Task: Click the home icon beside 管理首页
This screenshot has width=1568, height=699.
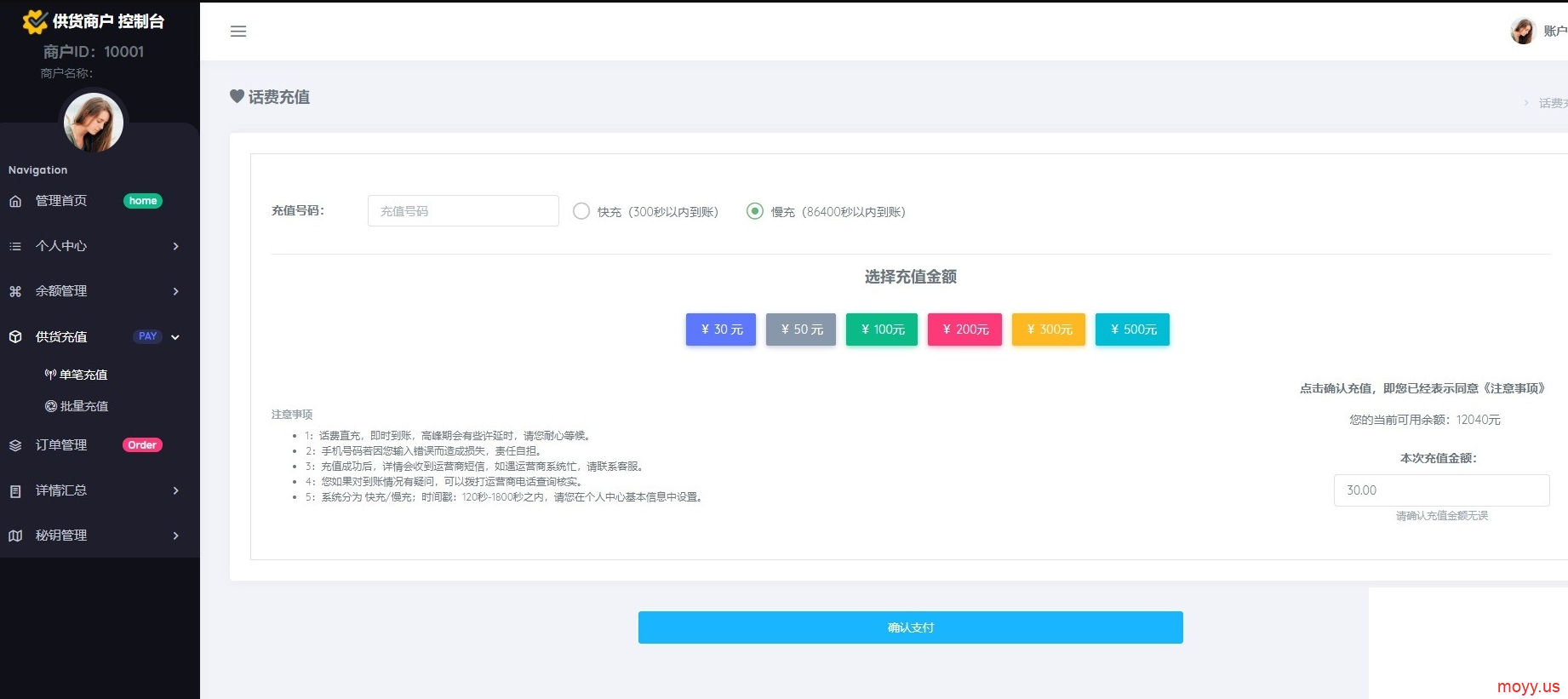Action: point(15,201)
